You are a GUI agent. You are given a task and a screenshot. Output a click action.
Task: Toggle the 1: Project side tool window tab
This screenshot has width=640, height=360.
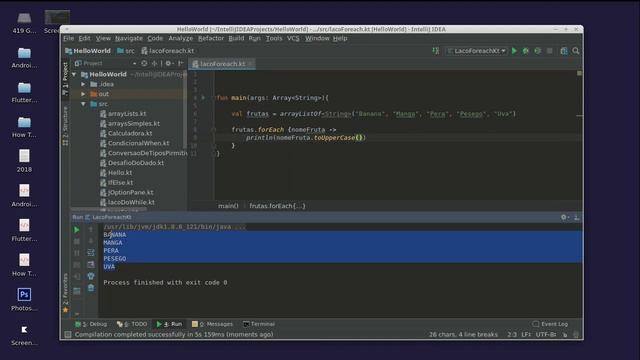65,79
